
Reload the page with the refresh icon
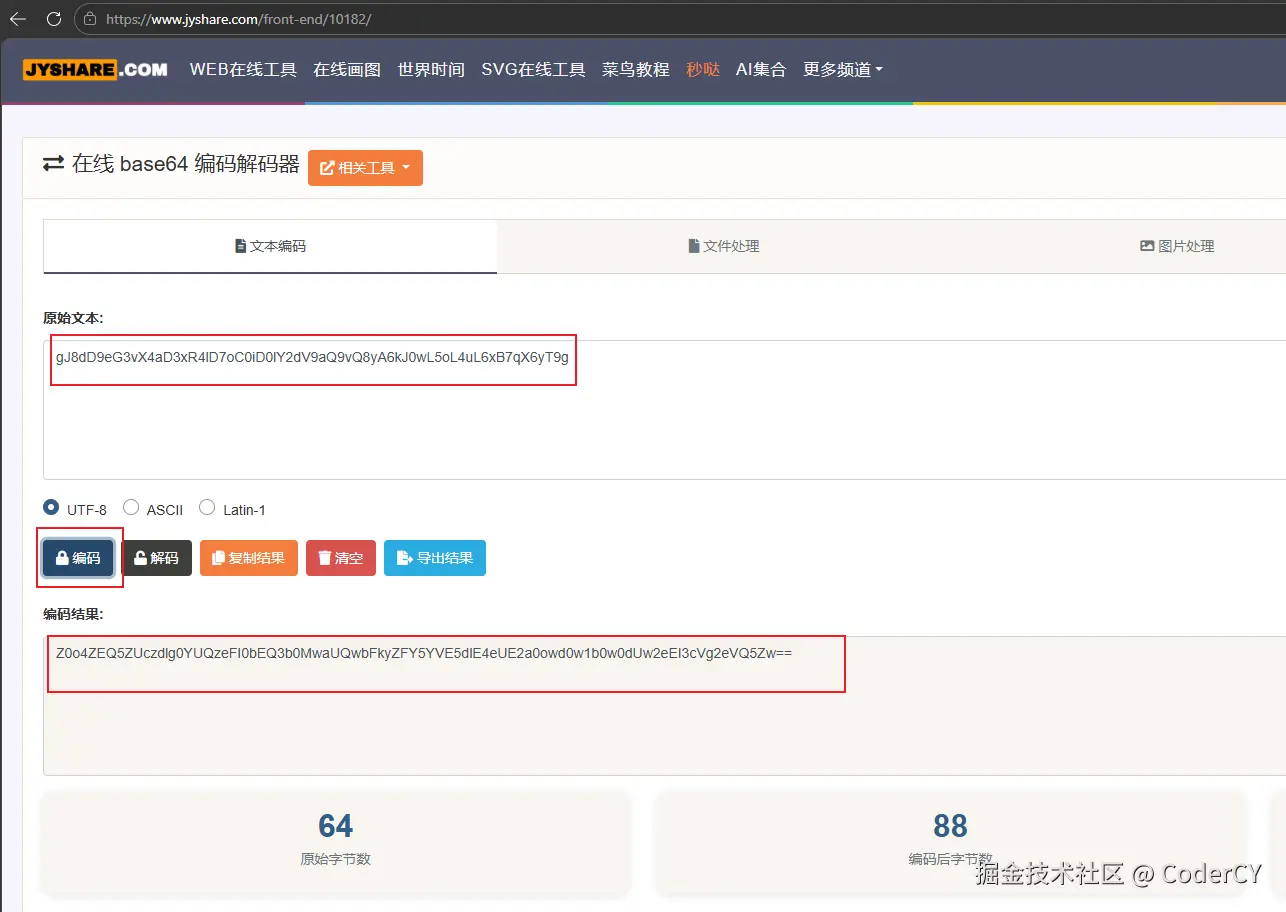click(54, 19)
